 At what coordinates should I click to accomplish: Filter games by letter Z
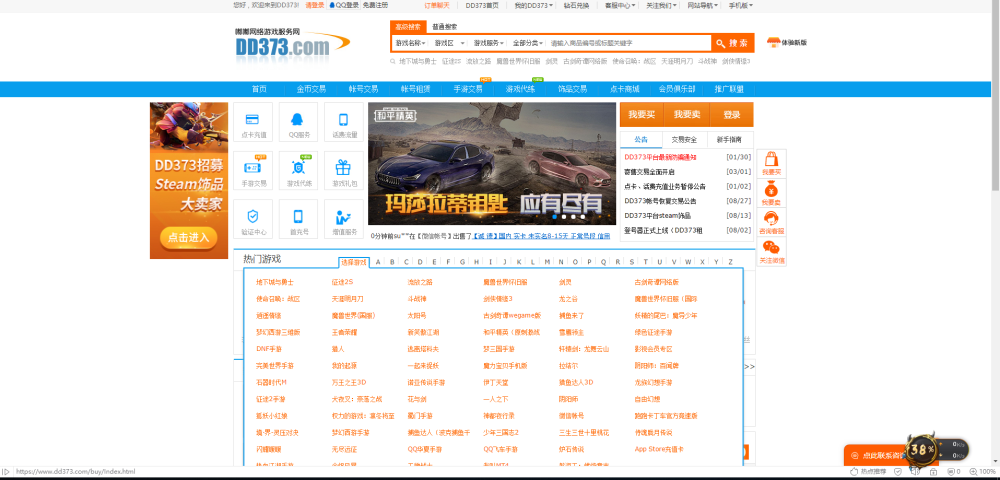pyautogui.click(x=731, y=262)
